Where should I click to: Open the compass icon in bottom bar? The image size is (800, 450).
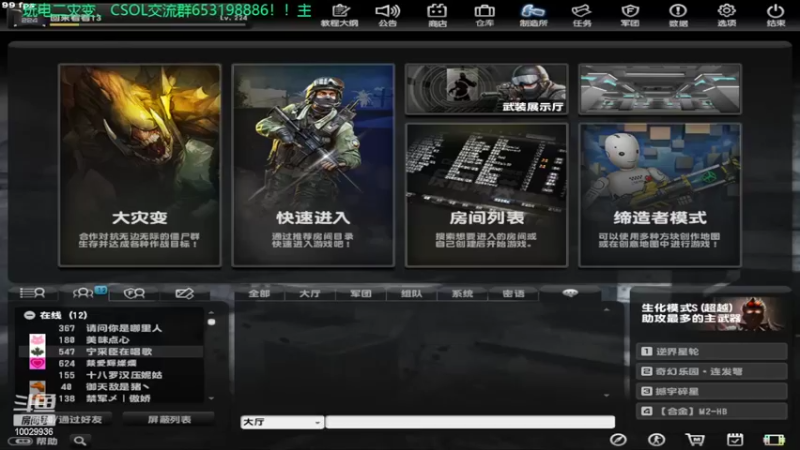618,439
